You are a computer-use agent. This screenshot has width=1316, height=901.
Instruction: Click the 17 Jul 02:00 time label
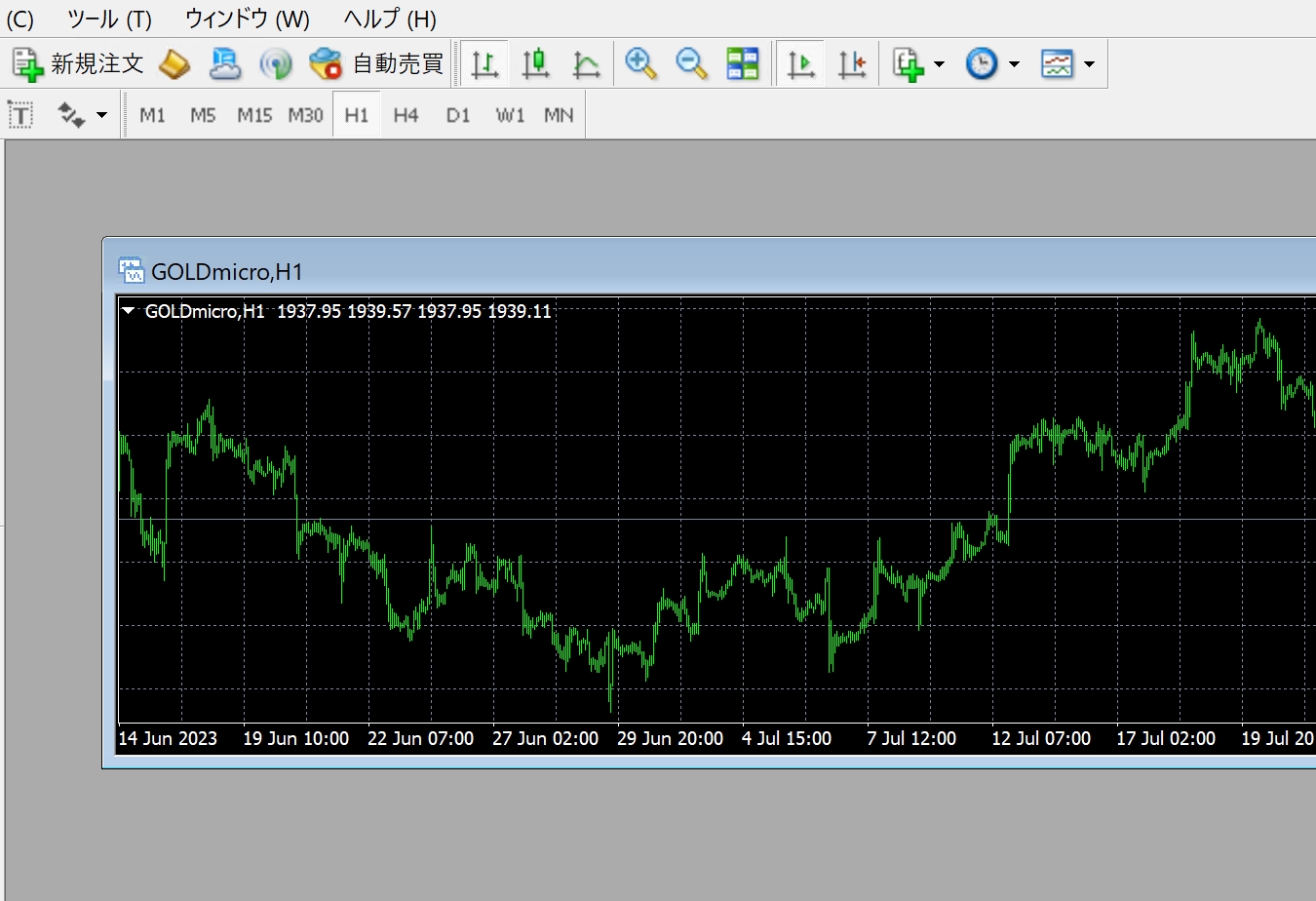(1166, 739)
